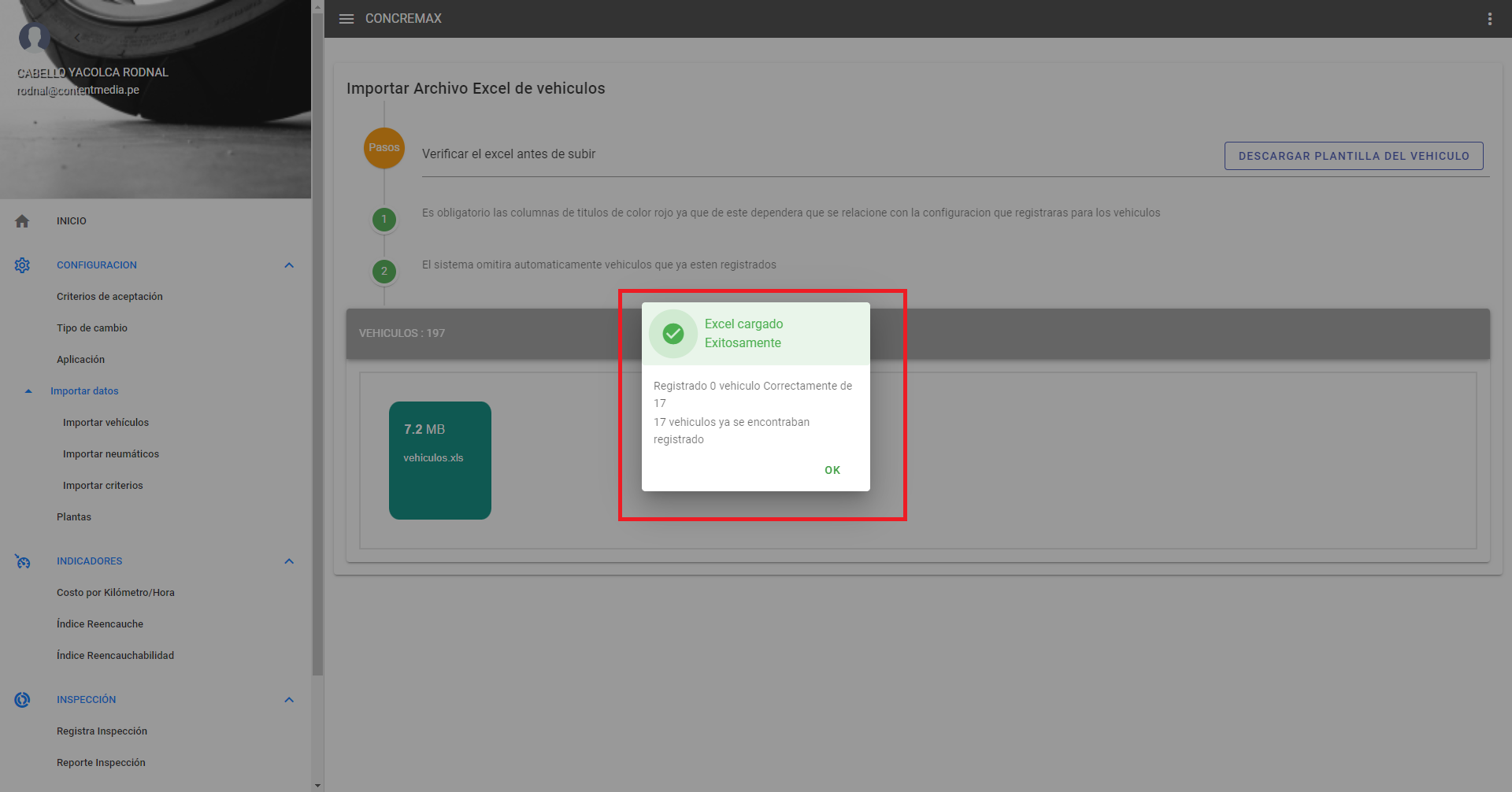
Task: Click the user avatar icon in sidebar
Action: point(34,37)
